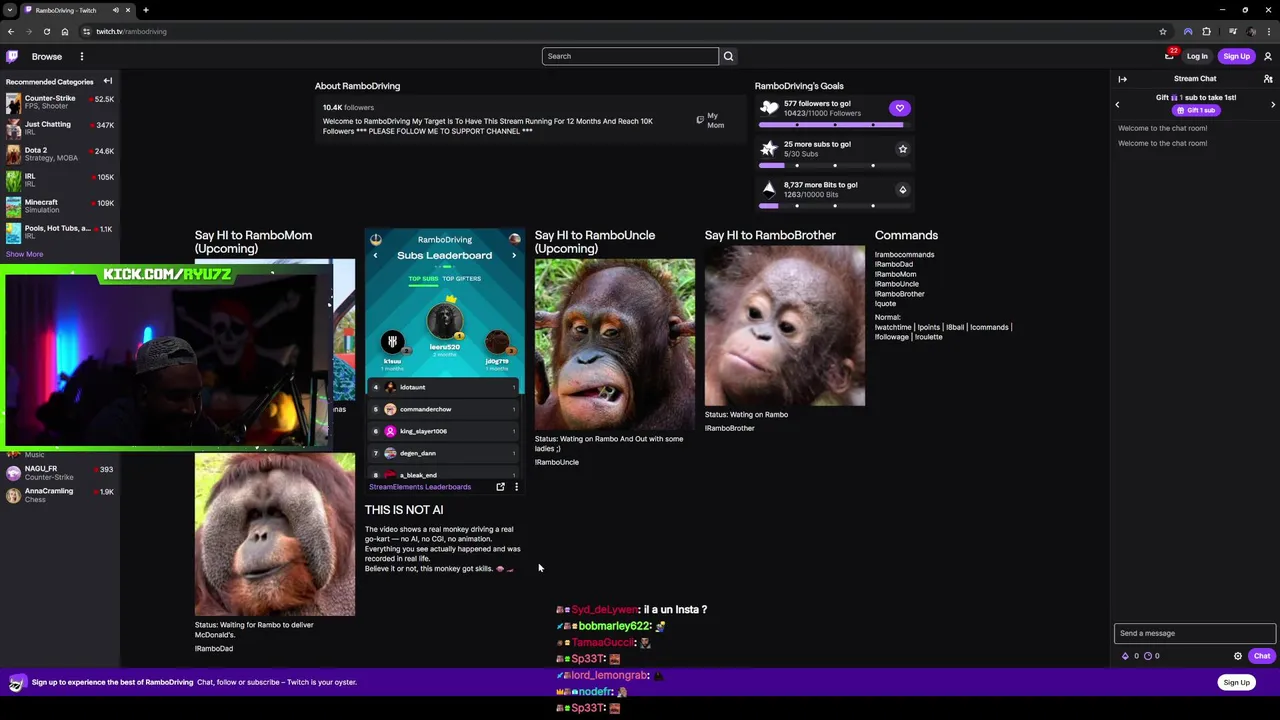This screenshot has height=720, width=1280.
Task: Click the browser reload button
Action: (46, 31)
